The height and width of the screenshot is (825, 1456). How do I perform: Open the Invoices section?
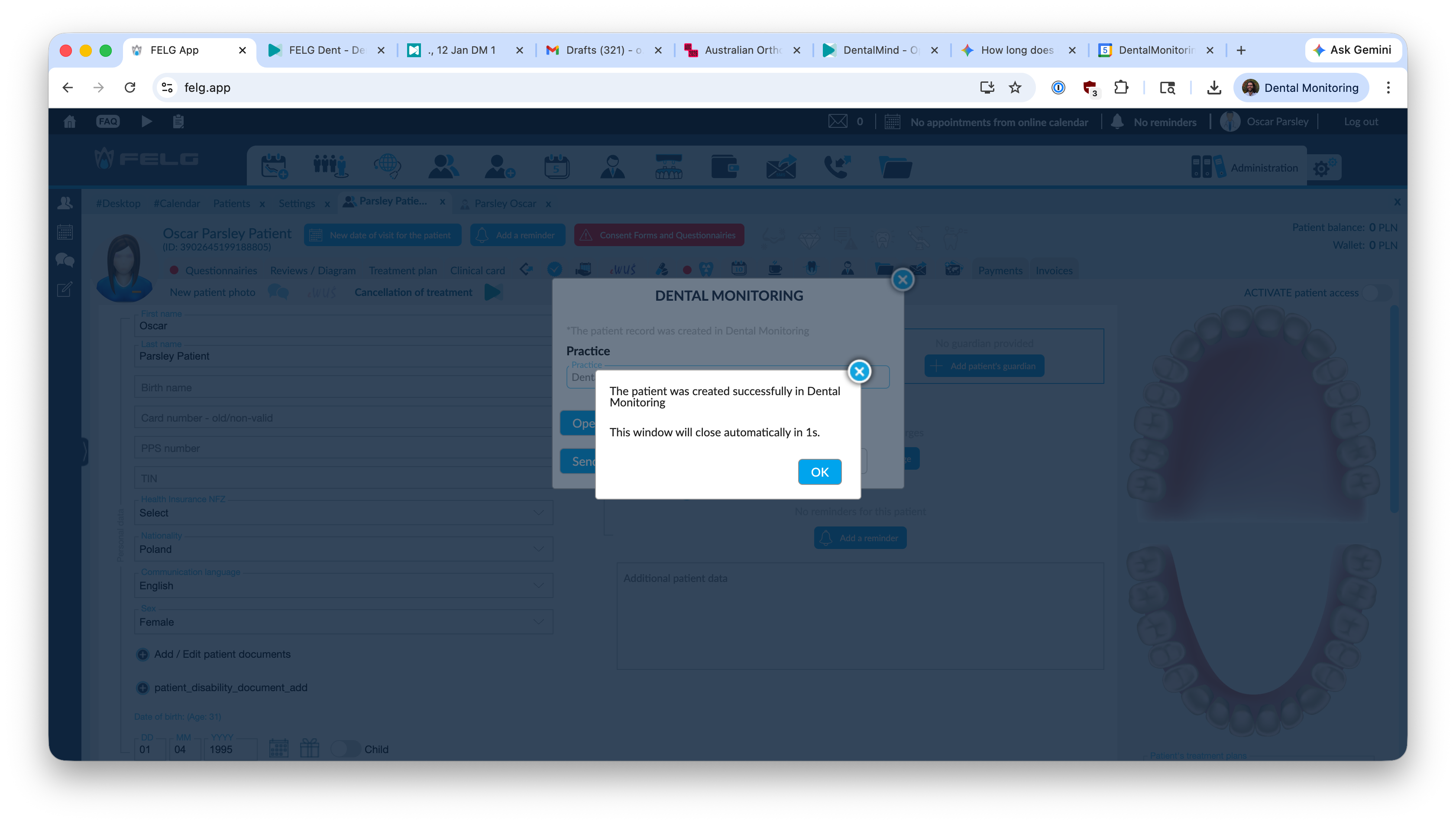pos(1053,270)
